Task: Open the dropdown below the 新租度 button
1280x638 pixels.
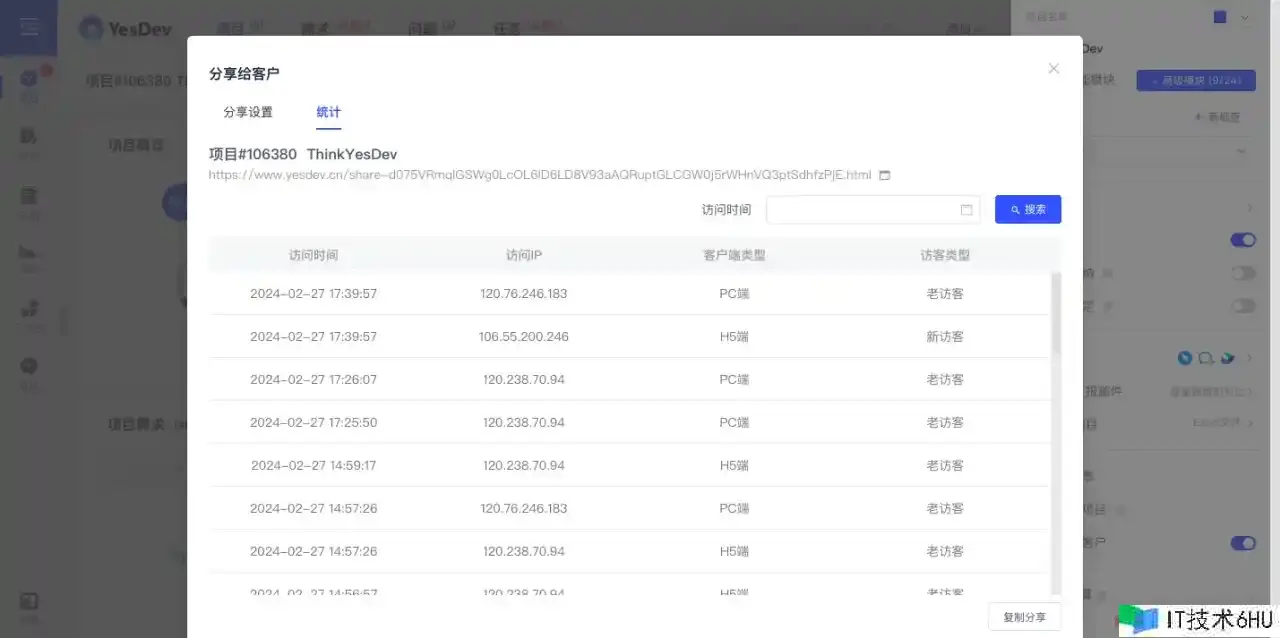Action: coord(1241,152)
